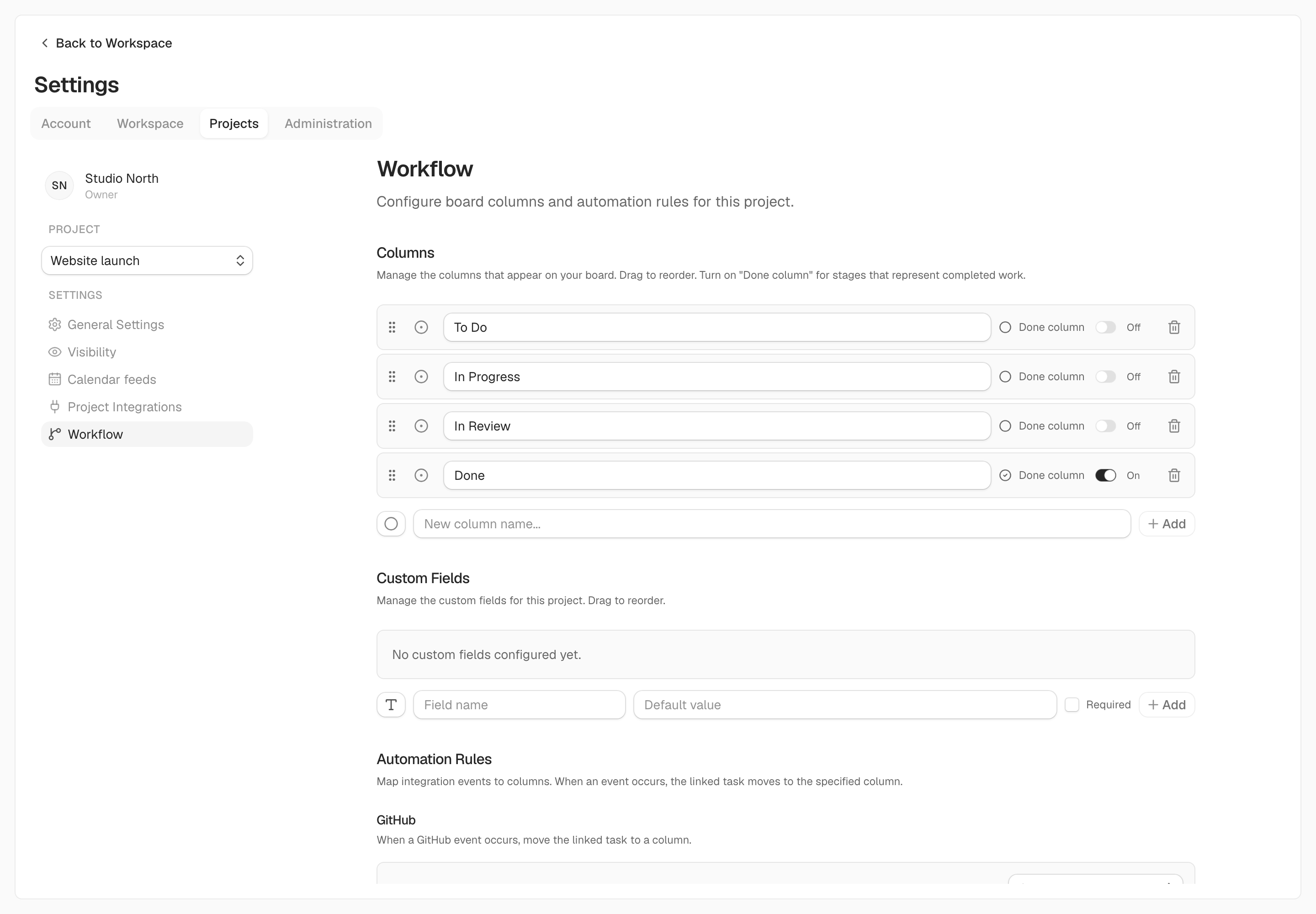
Task: Click the drag handle of To Do column
Action: pyautogui.click(x=392, y=327)
